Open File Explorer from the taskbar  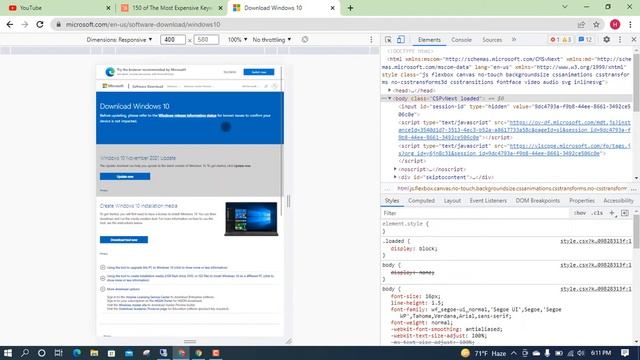[94, 353]
